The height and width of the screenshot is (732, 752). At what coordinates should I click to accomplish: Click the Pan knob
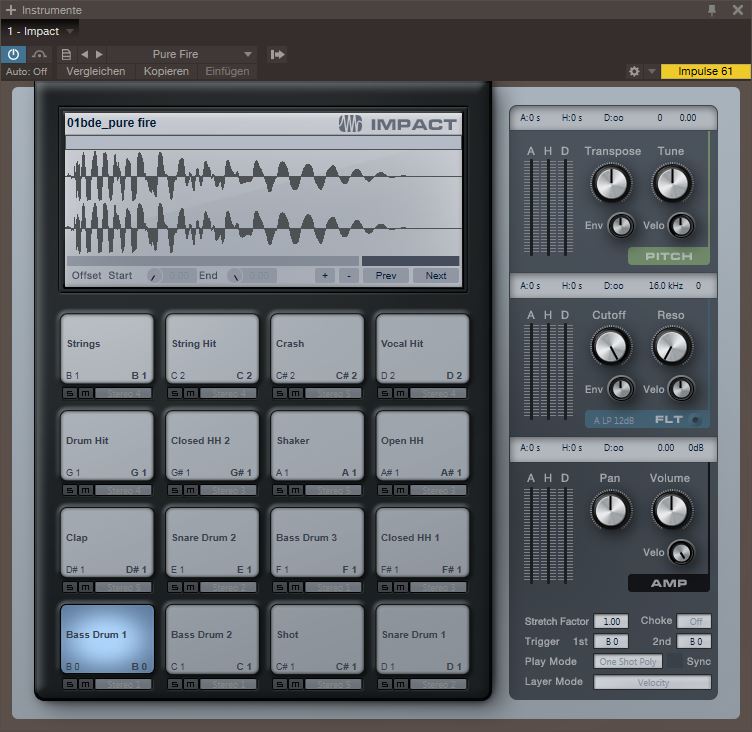tap(611, 510)
